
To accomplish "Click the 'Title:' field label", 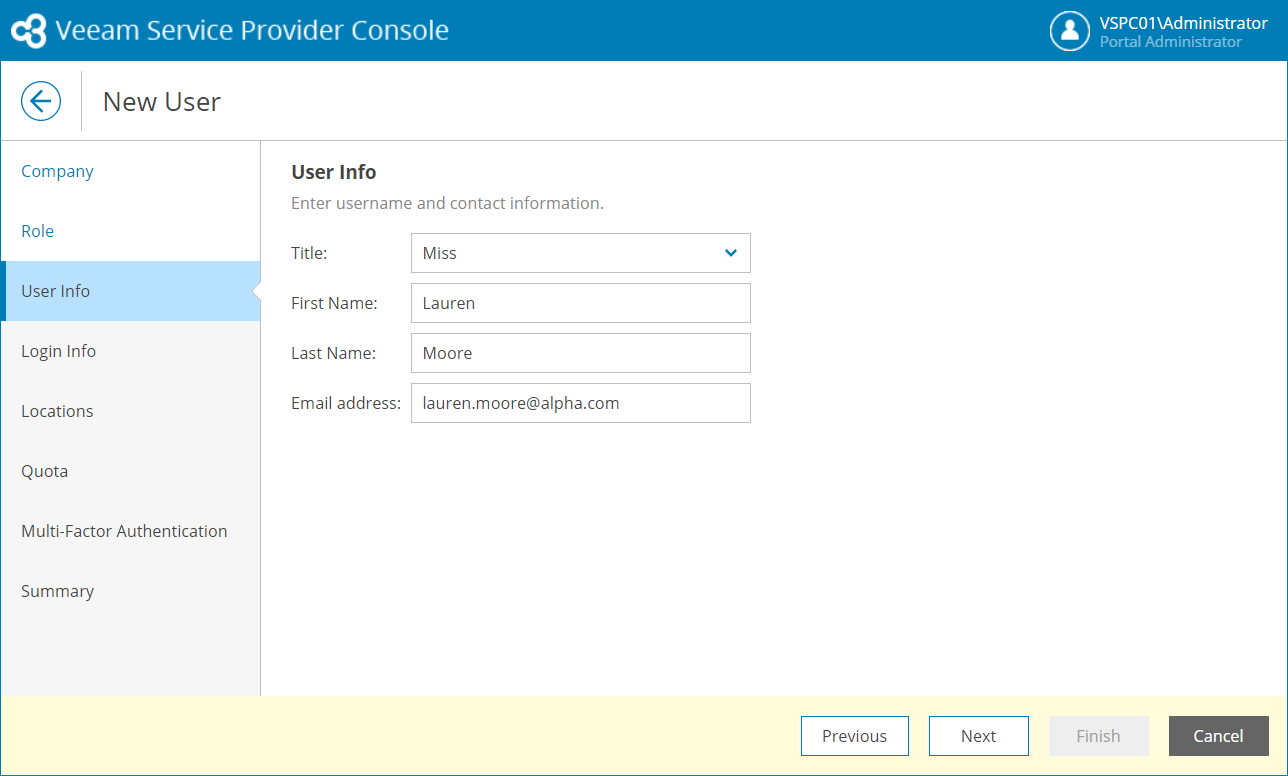I will point(309,253).
